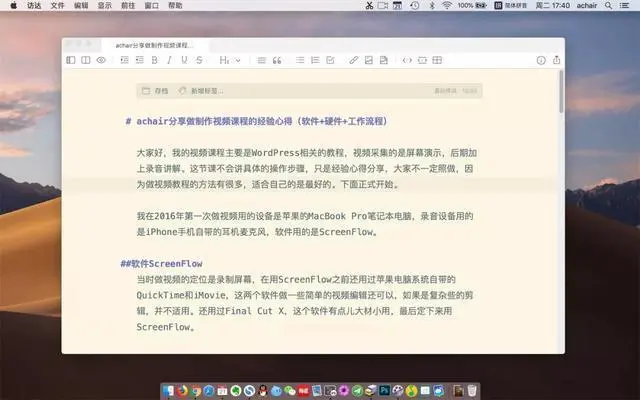Open the 编辑 menu
Viewport: 640px width, 400px height.
(x=81, y=5)
